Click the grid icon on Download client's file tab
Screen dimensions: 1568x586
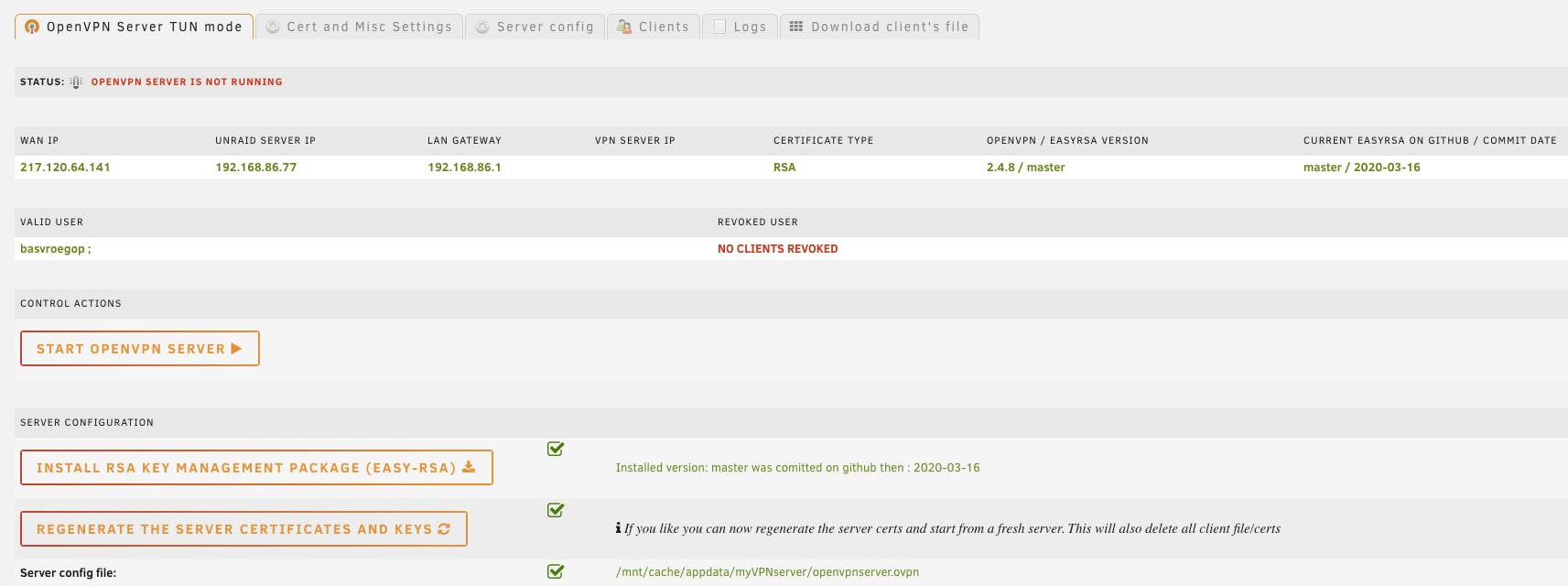click(796, 27)
